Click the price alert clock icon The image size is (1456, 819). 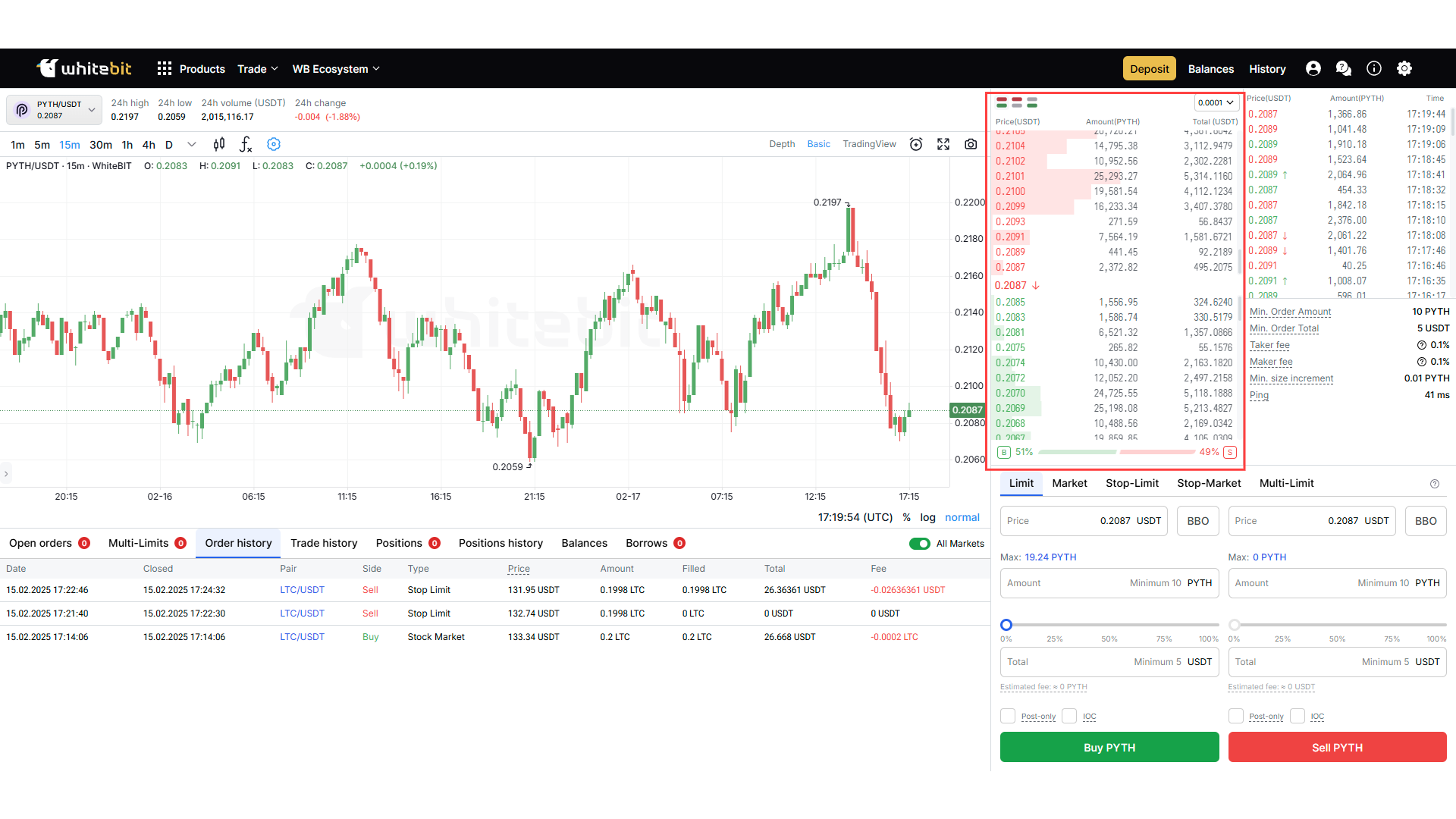click(916, 144)
